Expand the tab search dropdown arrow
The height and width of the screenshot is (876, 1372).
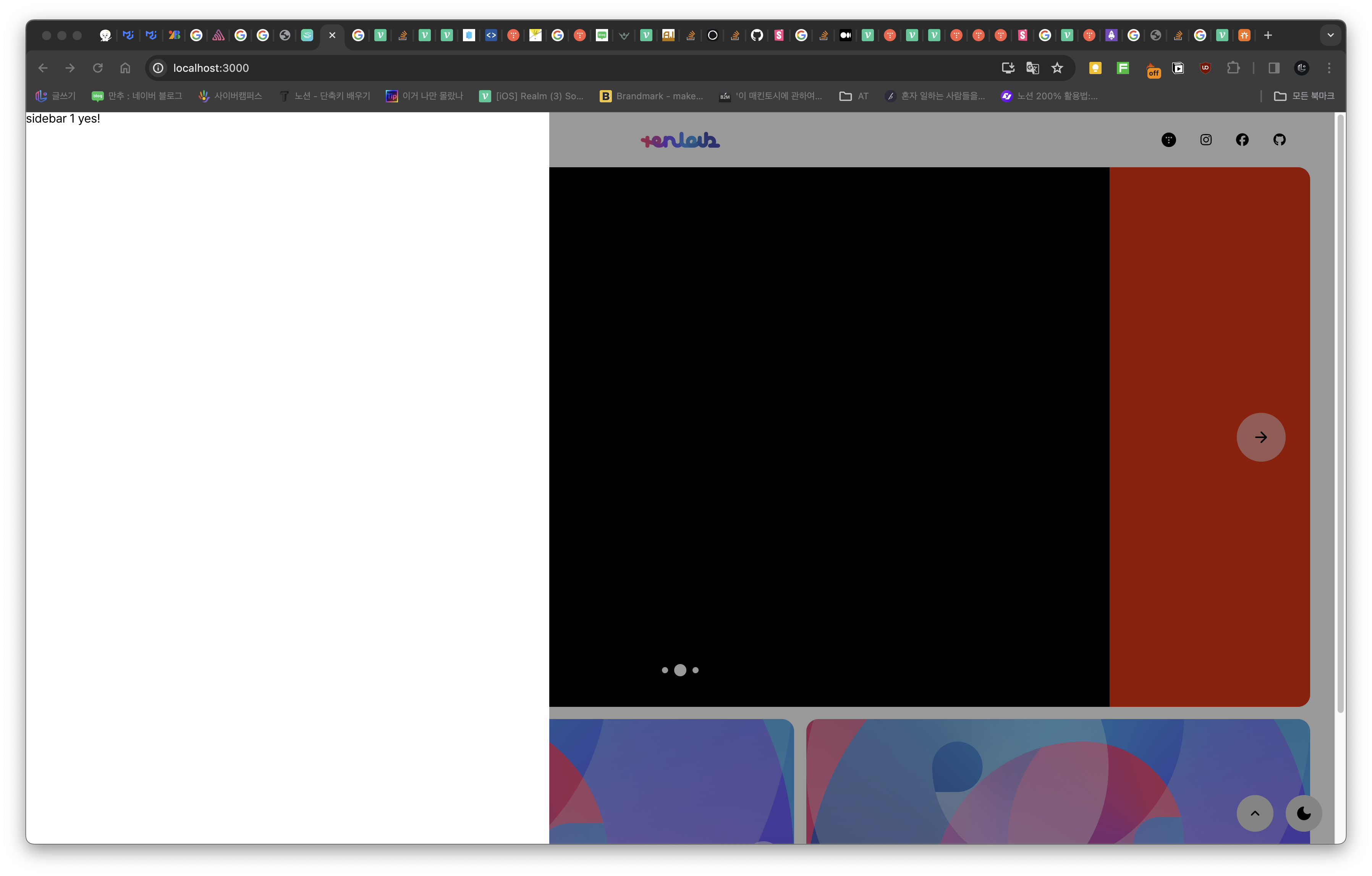(x=1330, y=35)
